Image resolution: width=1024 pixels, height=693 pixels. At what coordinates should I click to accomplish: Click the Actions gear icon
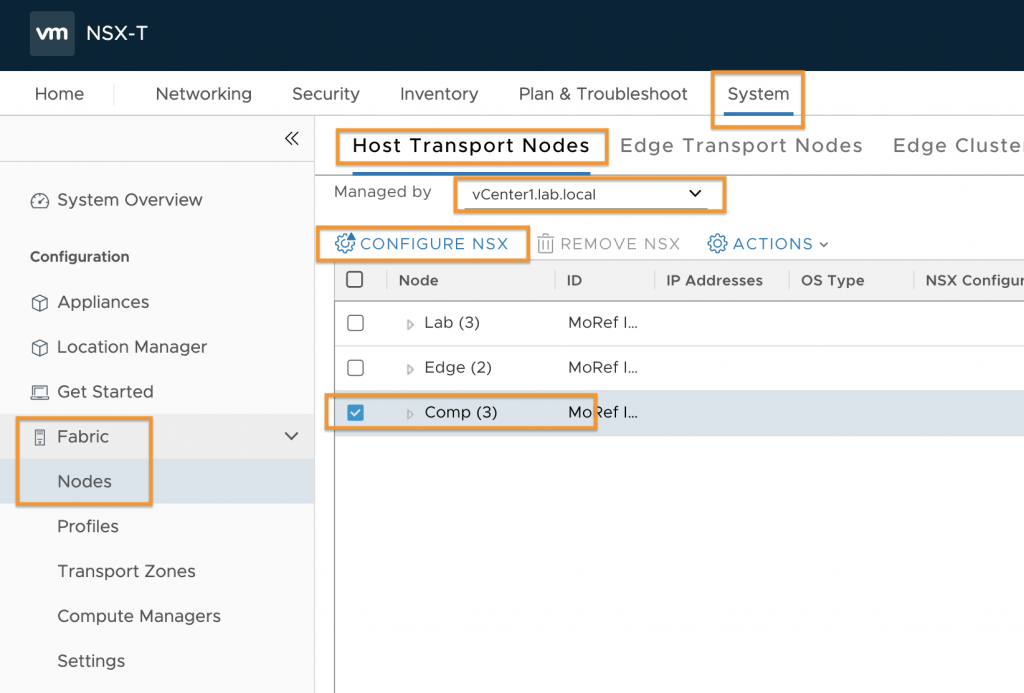click(717, 244)
